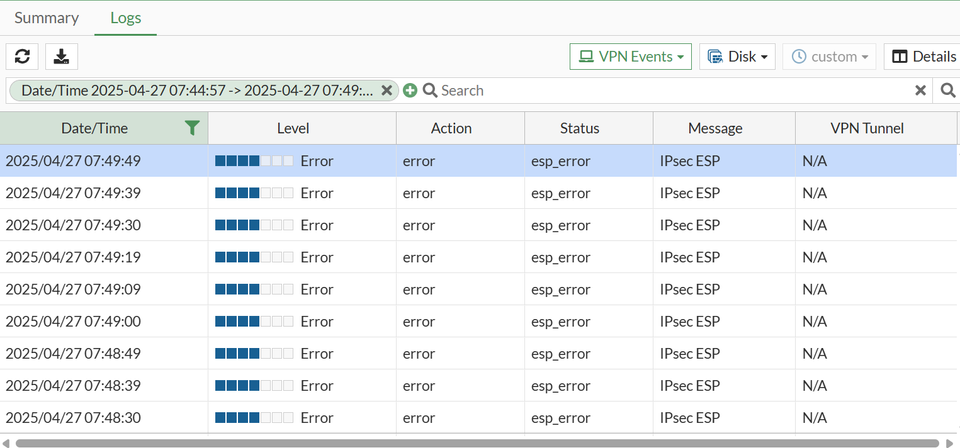The width and height of the screenshot is (960, 448).
Task: Open the Disk log source dropdown
Action: pos(737,57)
